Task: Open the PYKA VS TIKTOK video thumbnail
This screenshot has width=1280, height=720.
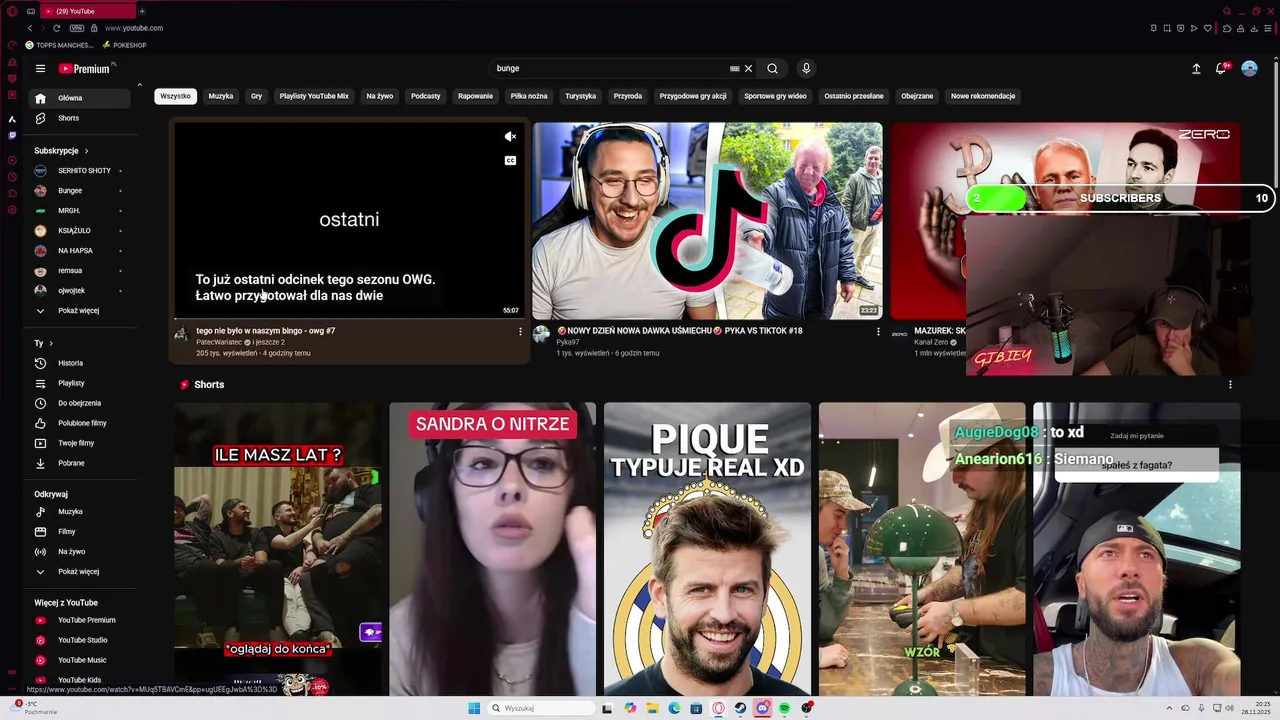Action: (707, 221)
